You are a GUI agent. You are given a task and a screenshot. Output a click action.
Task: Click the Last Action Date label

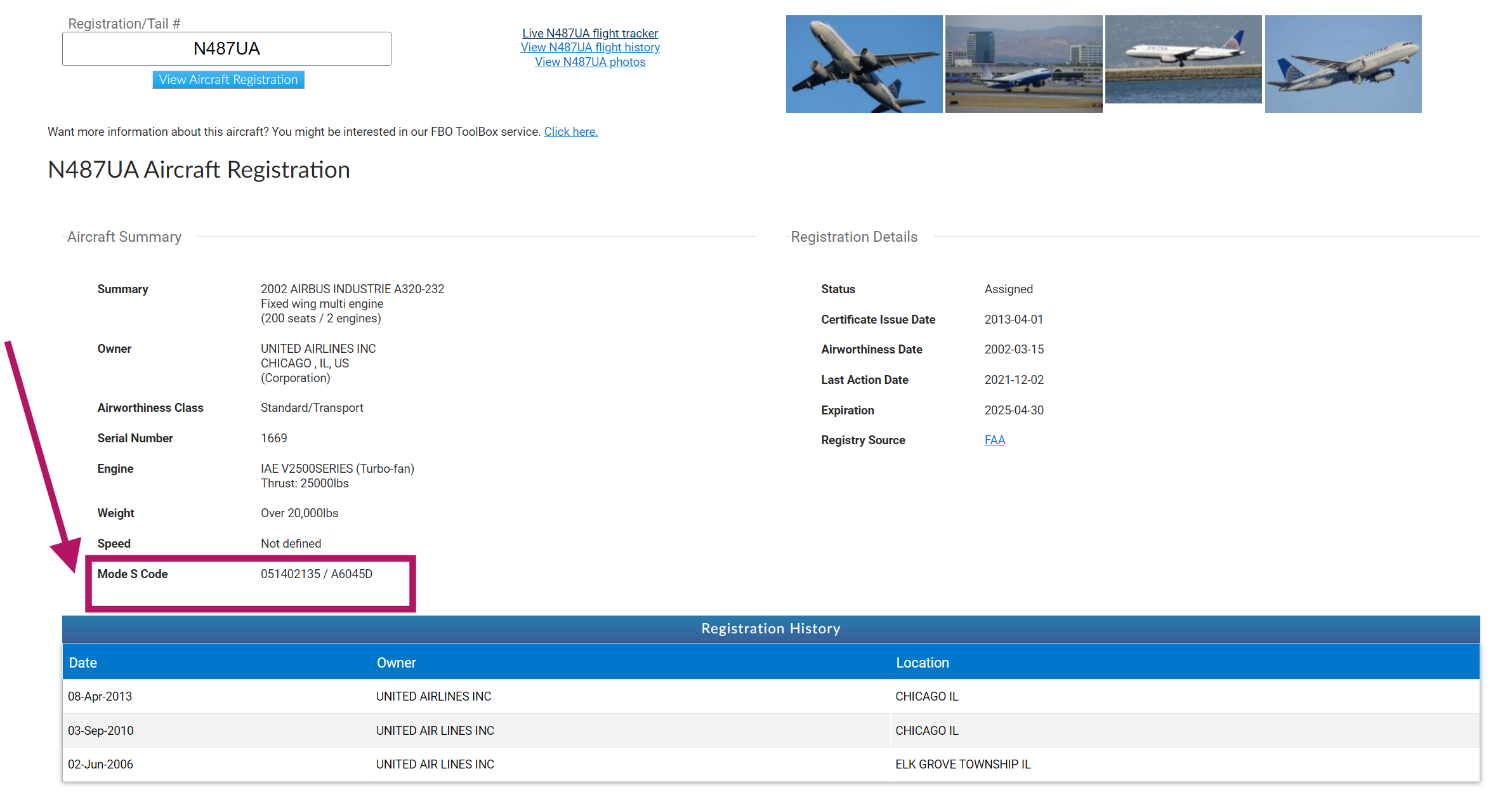[865, 380]
